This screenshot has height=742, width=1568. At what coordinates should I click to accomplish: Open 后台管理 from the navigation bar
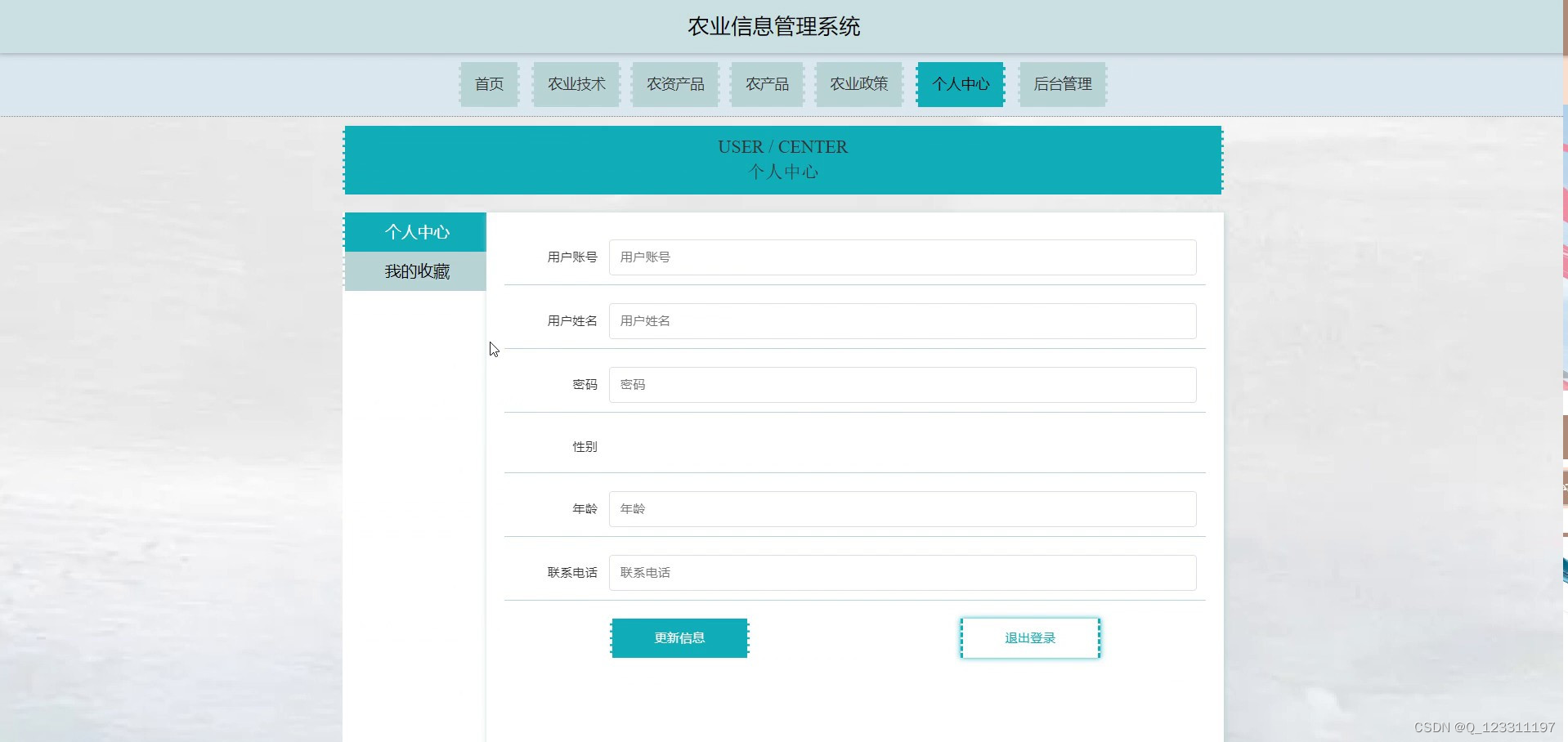point(1063,84)
